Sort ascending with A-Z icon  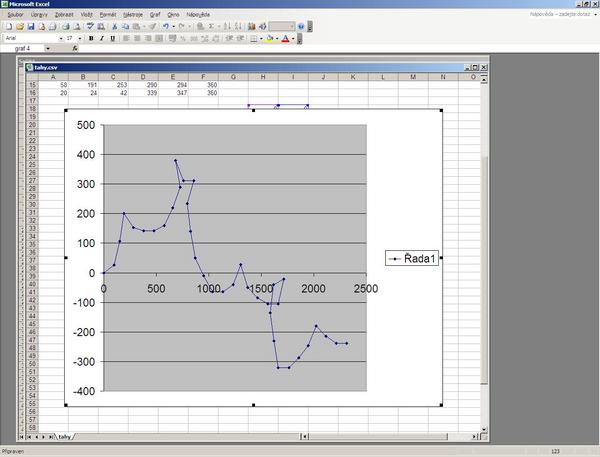227,26
